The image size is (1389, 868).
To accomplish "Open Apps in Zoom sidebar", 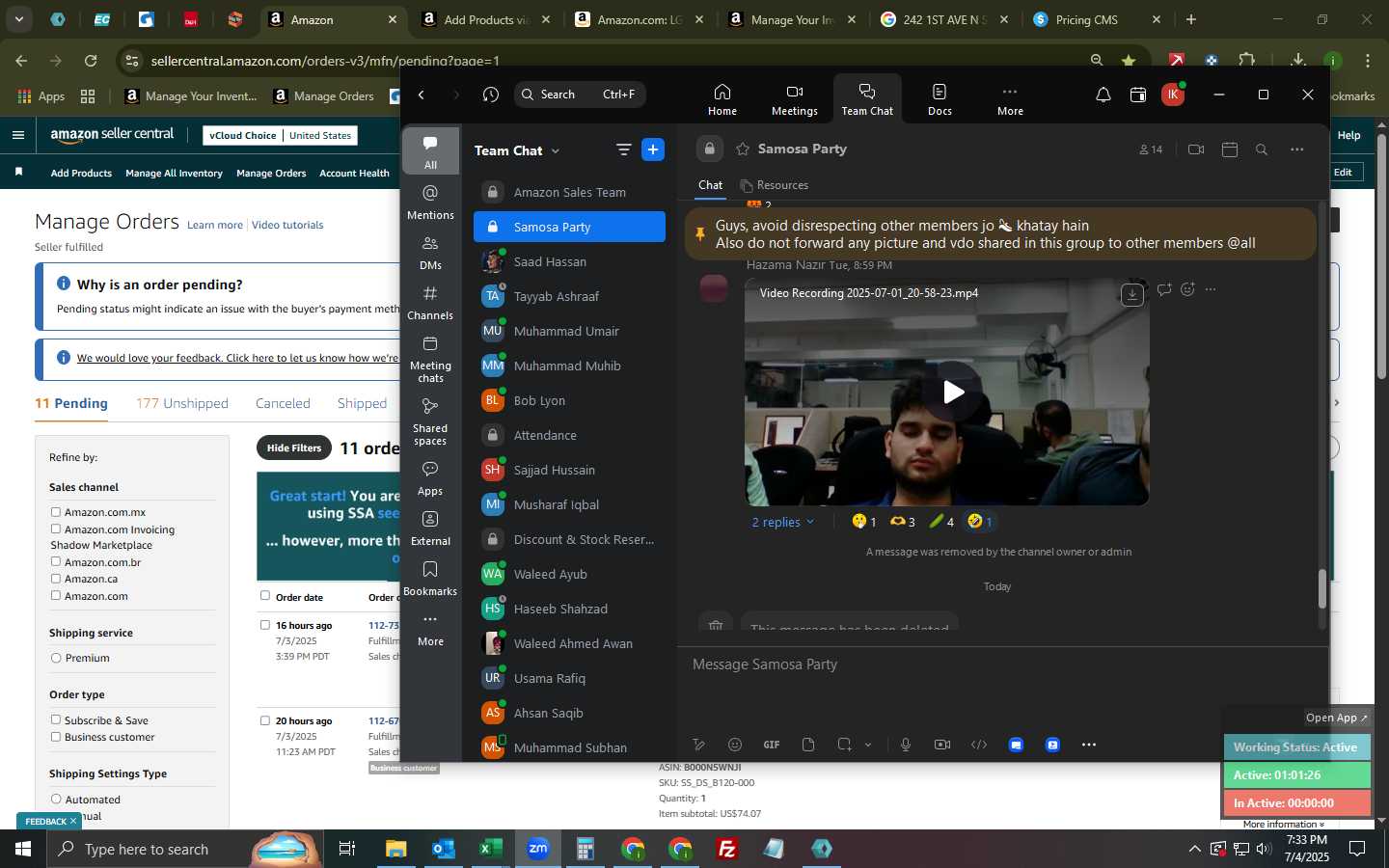I will pyautogui.click(x=430, y=478).
